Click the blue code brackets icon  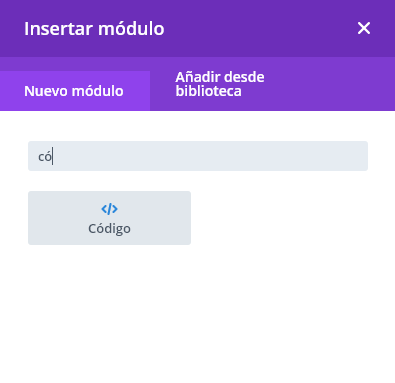pyautogui.click(x=109, y=209)
